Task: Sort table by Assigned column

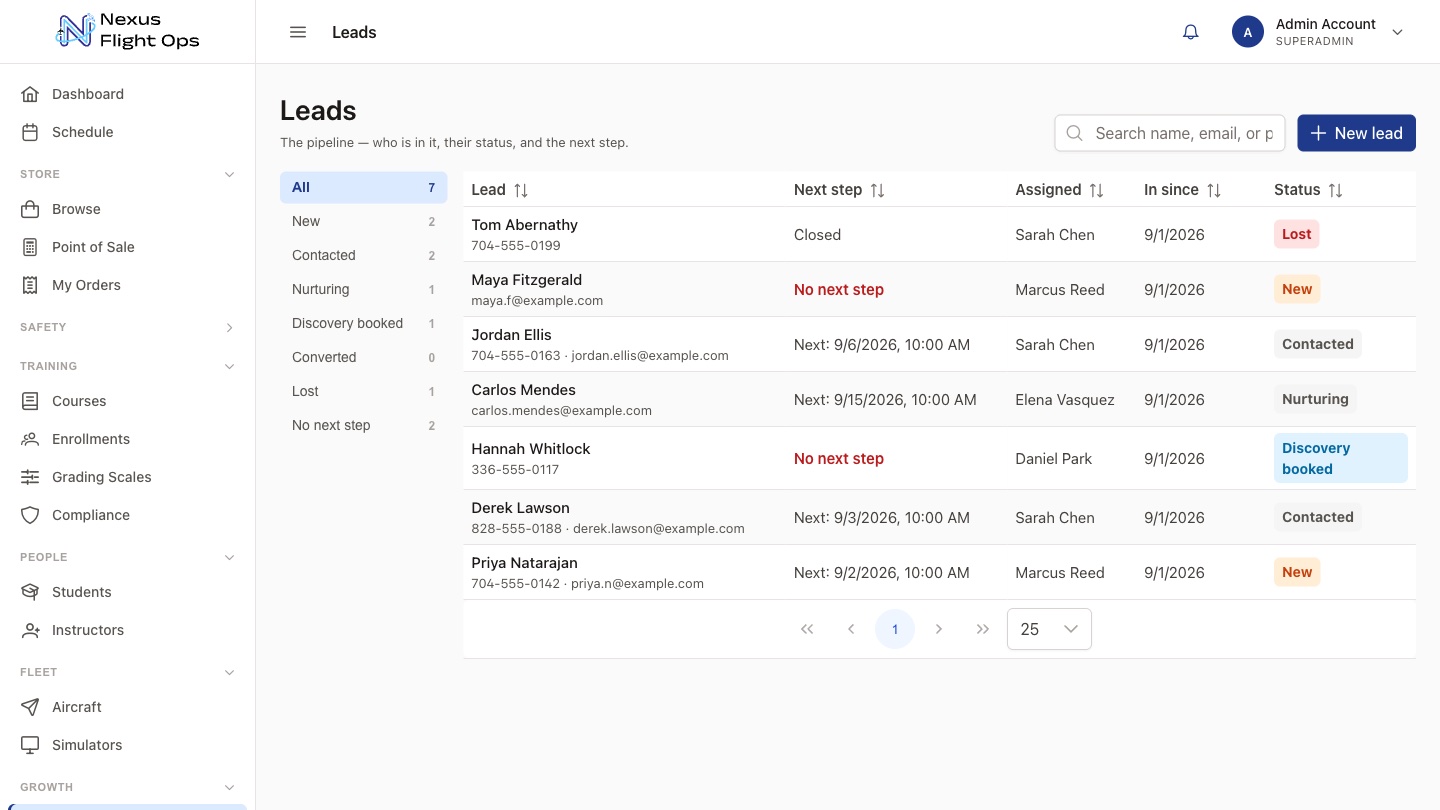Action: tap(1096, 190)
